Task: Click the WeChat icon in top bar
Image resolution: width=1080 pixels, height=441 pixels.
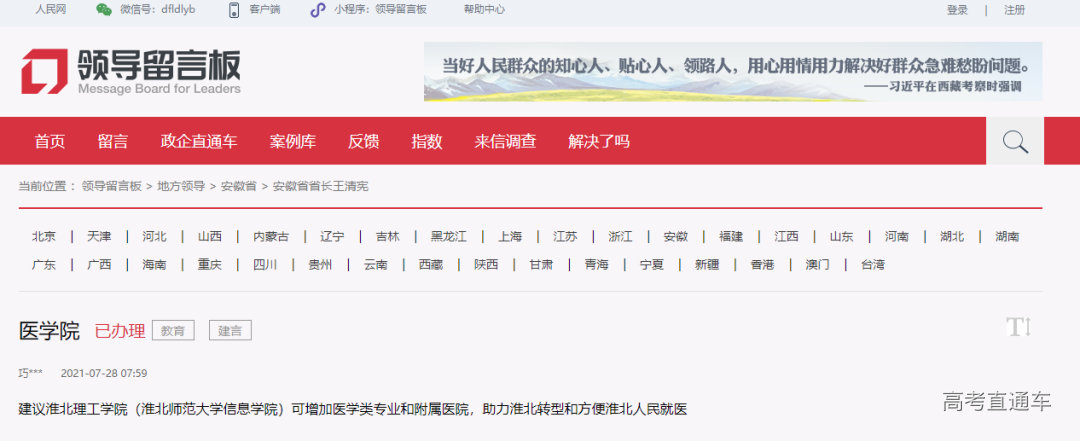Action: [x=104, y=10]
